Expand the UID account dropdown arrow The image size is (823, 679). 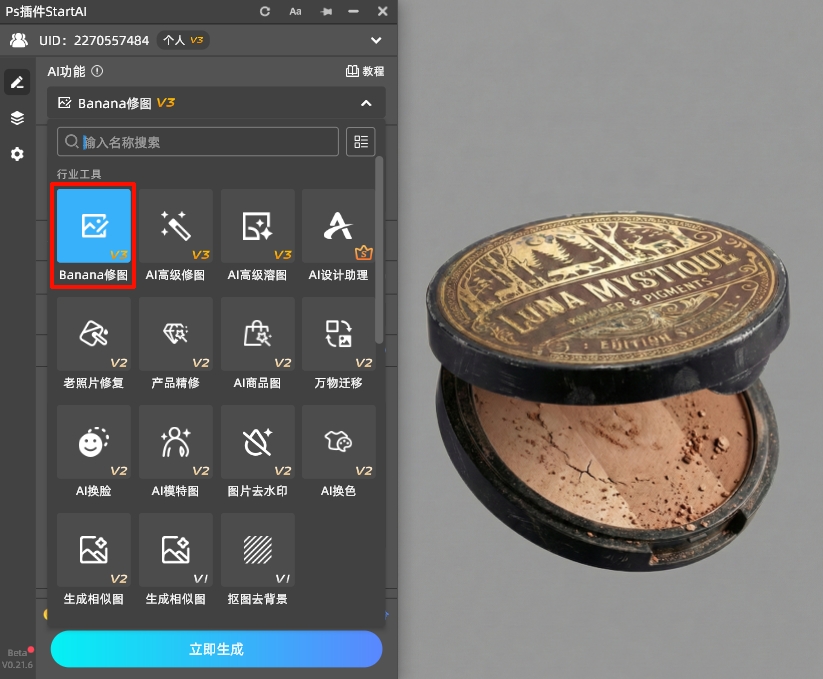[x=376, y=41]
